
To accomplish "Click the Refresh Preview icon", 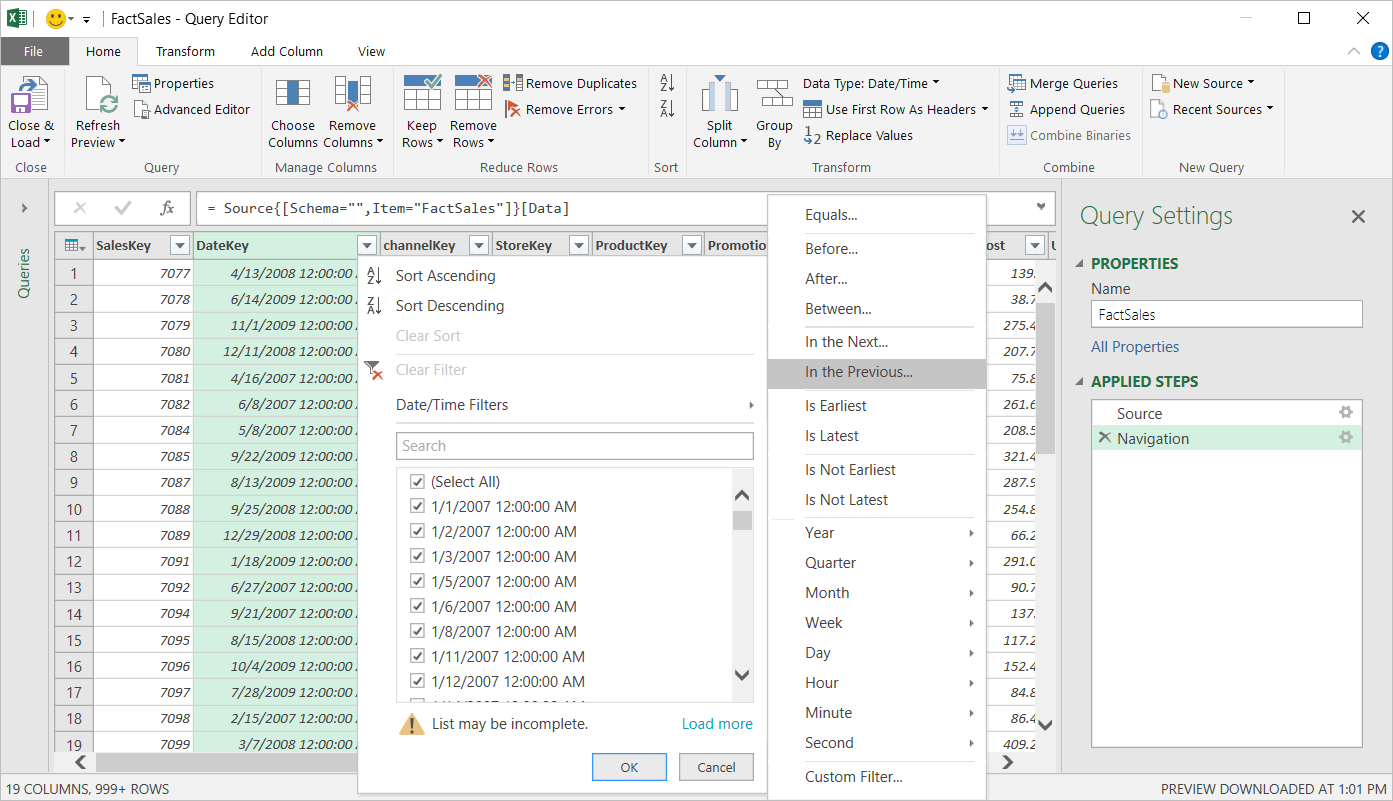I will click(x=98, y=97).
